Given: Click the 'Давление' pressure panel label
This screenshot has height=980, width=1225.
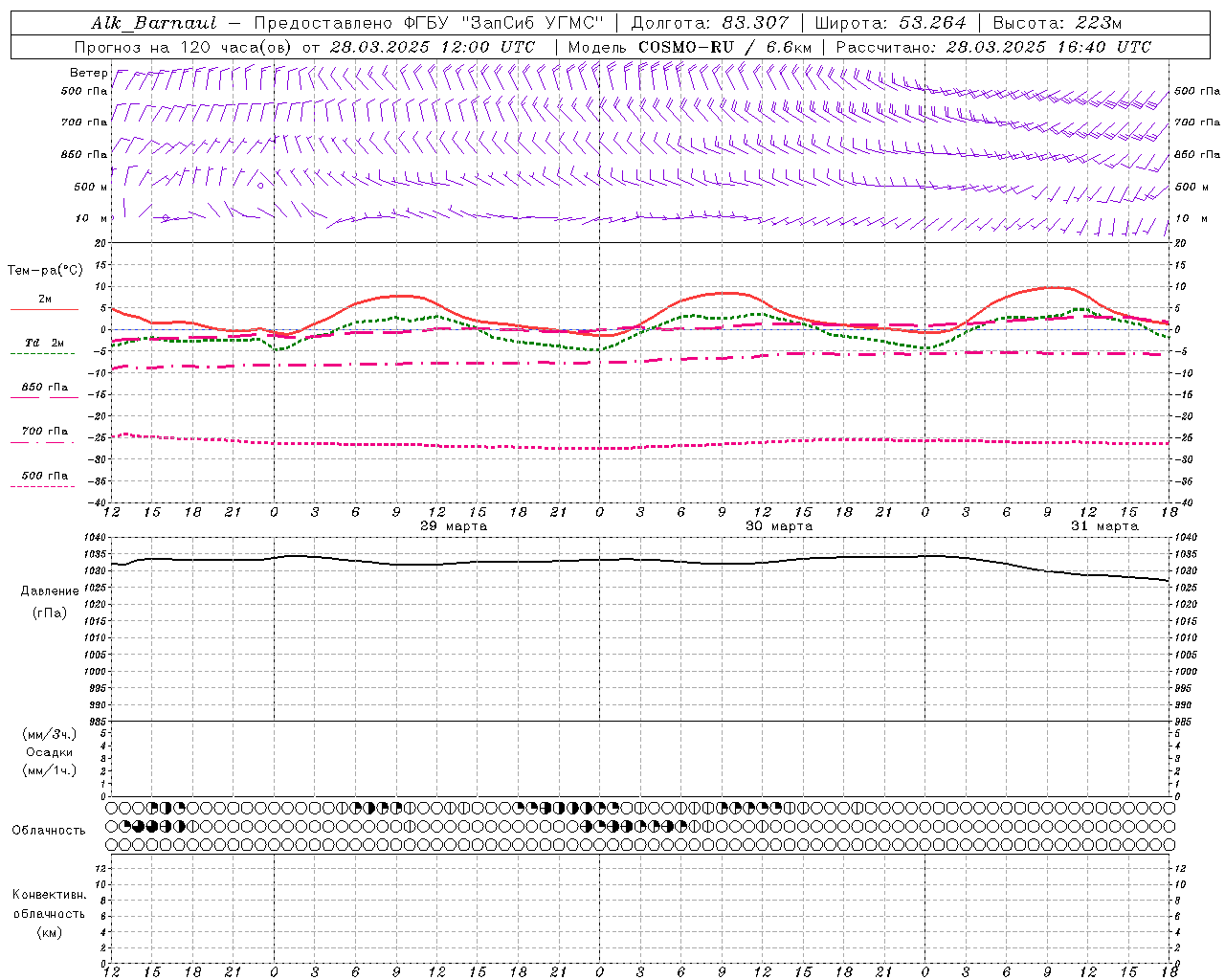Looking at the screenshot, I should click(x=50, y=591).
